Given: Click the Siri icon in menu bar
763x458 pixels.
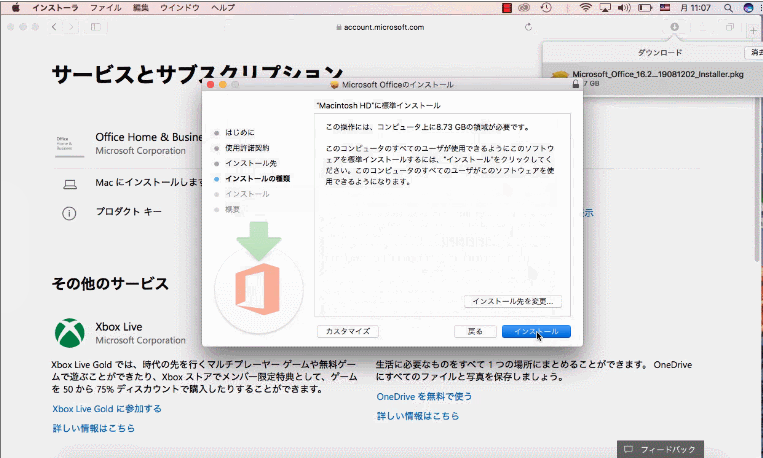Looking at the screenshot, I should [x=748, y=7].
